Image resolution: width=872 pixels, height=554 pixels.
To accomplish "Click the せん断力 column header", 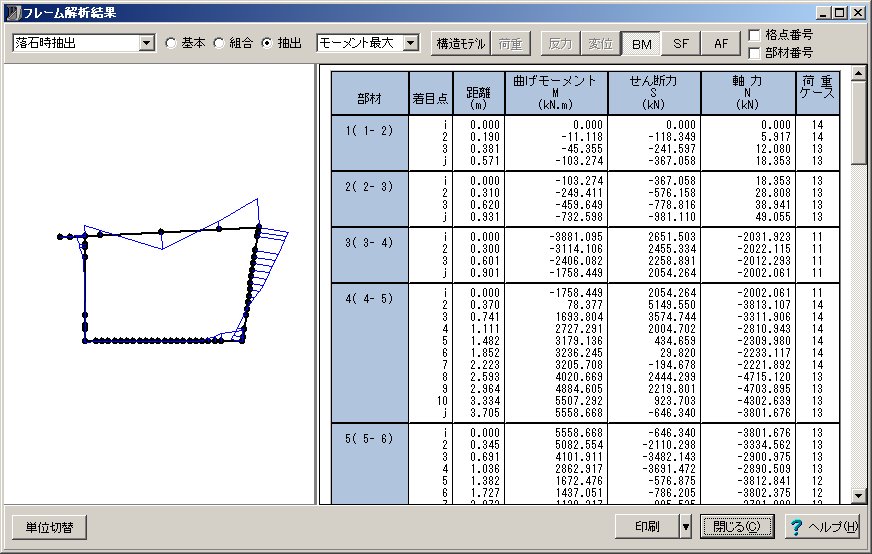I will (x=654, y=93).
